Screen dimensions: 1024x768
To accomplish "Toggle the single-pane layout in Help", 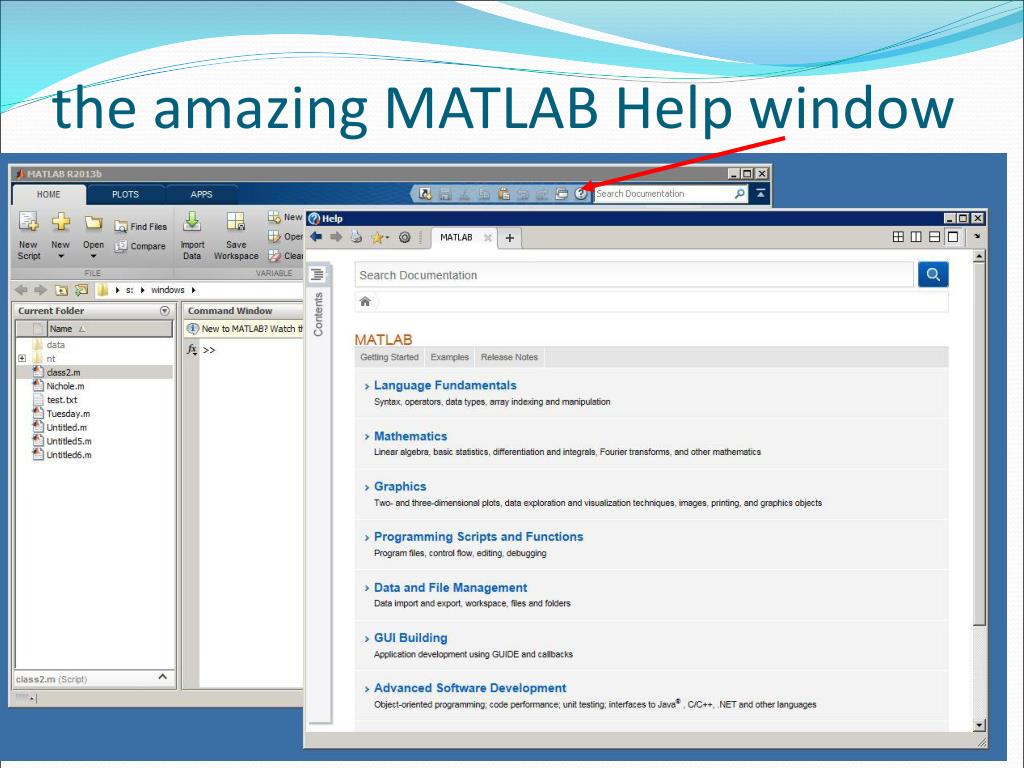I will click(953, 237).
